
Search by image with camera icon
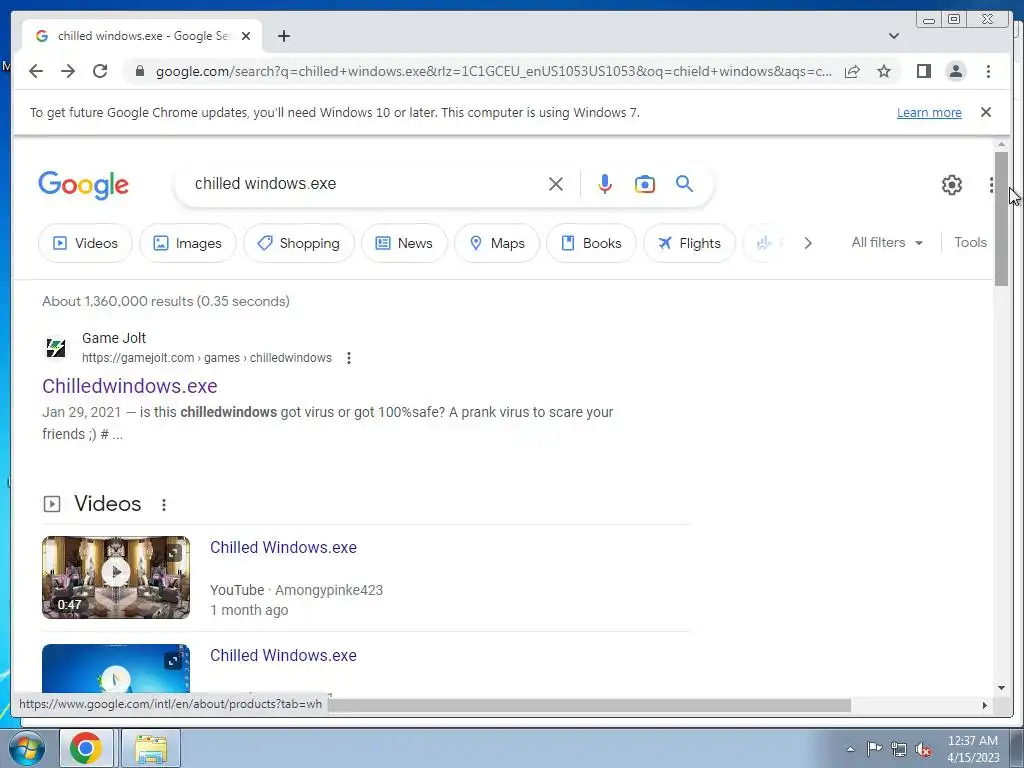[x=645, y=184]
